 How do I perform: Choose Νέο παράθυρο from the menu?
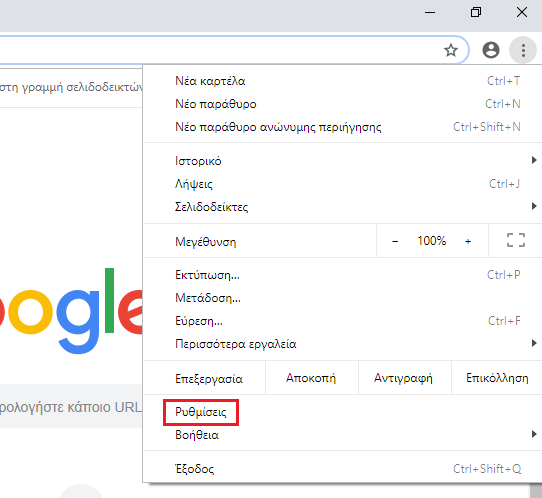(343, 104)
